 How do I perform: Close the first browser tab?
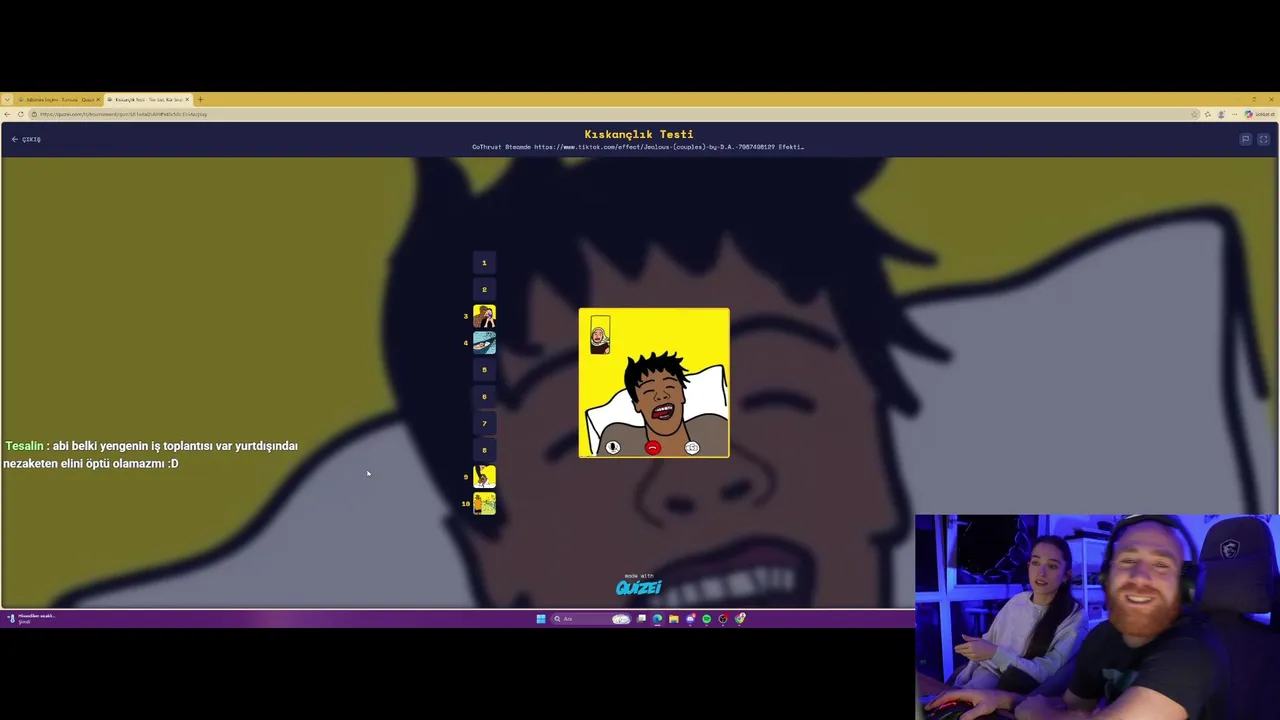tap(98, 100)
